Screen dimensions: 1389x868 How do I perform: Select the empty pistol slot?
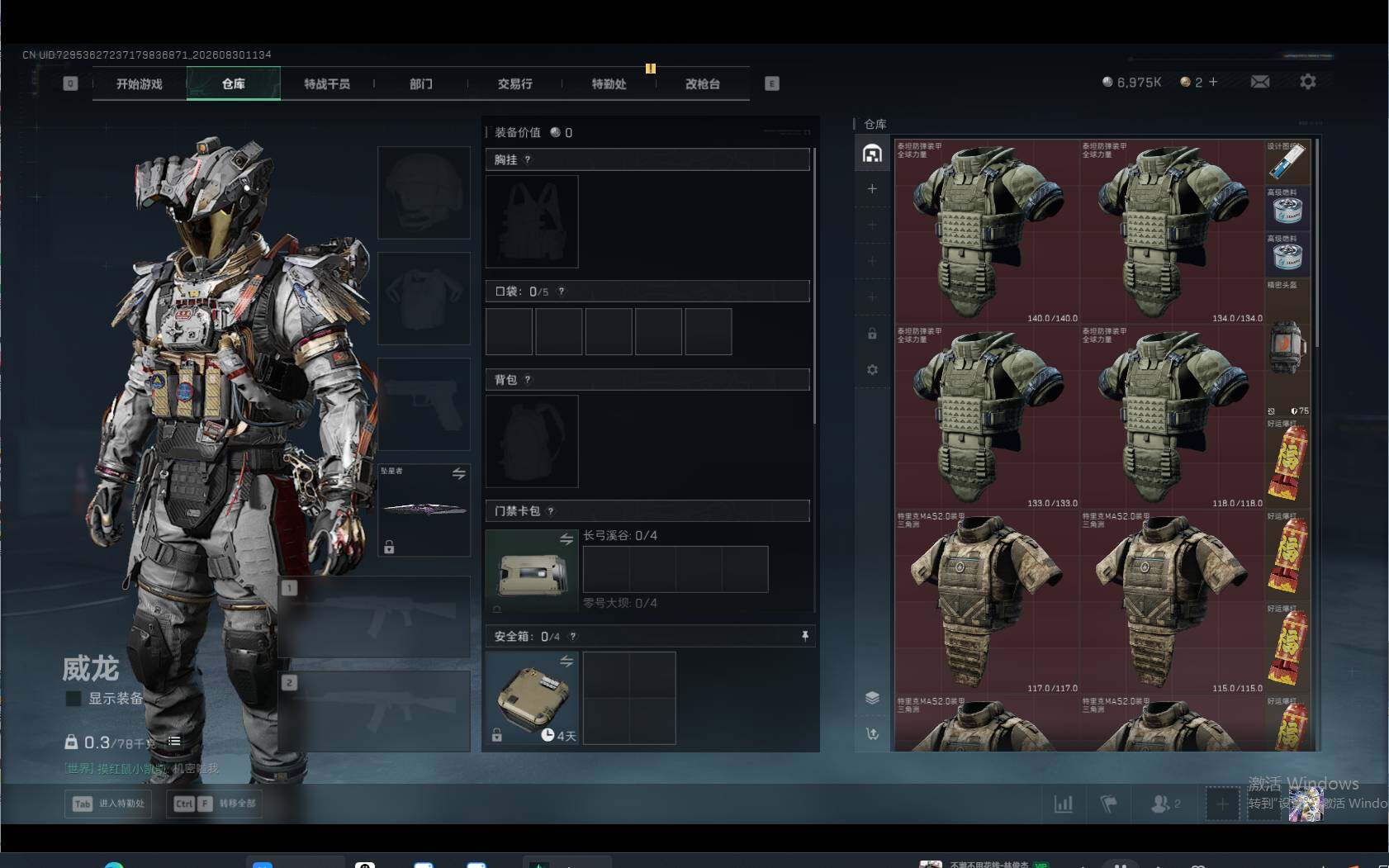tap(424, 405)
